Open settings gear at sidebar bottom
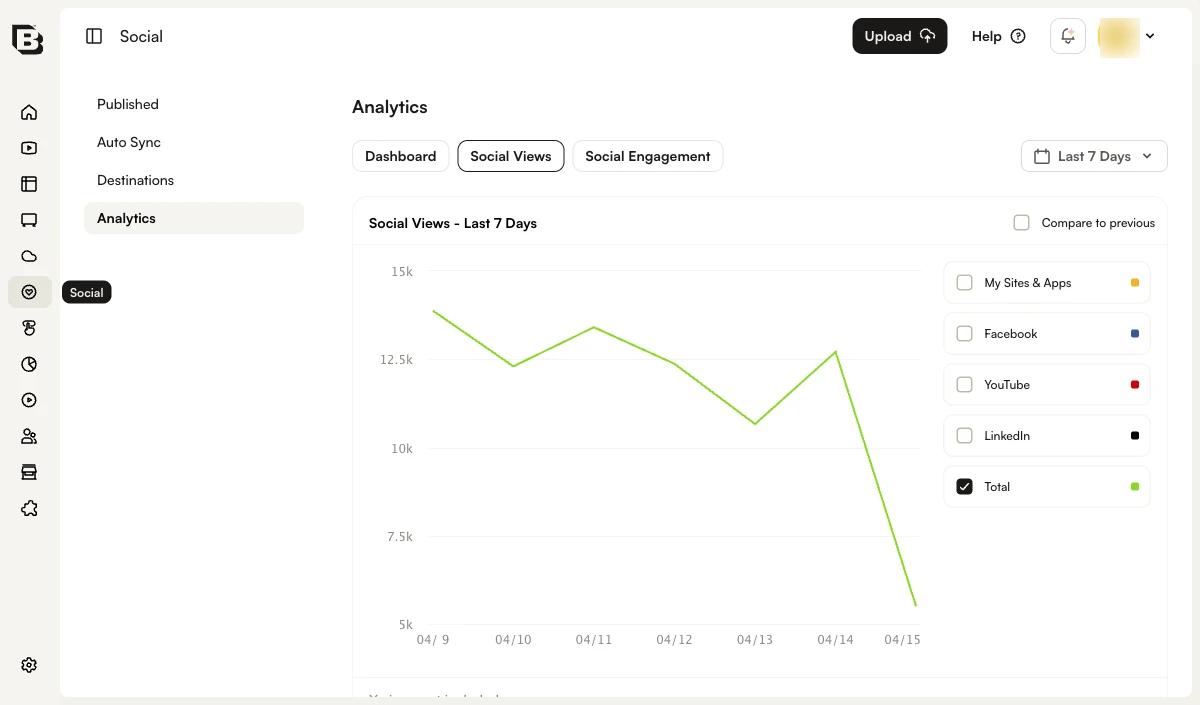The height and width of the screenshot is (705, 1200). coord(29,665)
